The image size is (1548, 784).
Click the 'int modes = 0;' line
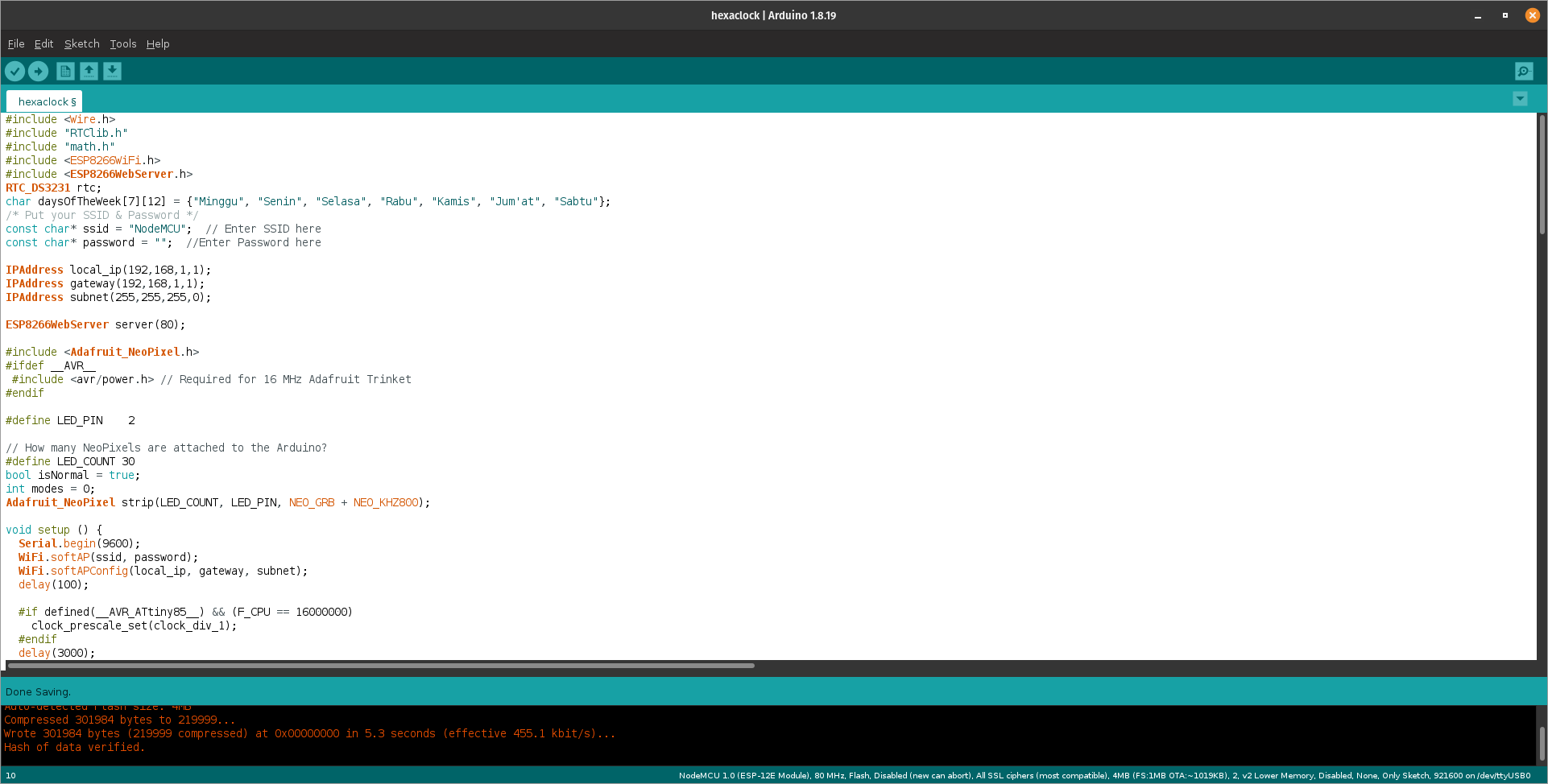tap(51, 489)
